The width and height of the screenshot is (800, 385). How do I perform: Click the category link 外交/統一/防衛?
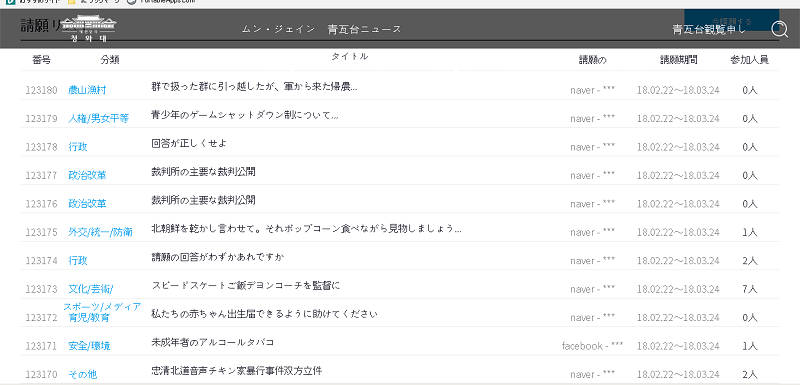point(100,233)
